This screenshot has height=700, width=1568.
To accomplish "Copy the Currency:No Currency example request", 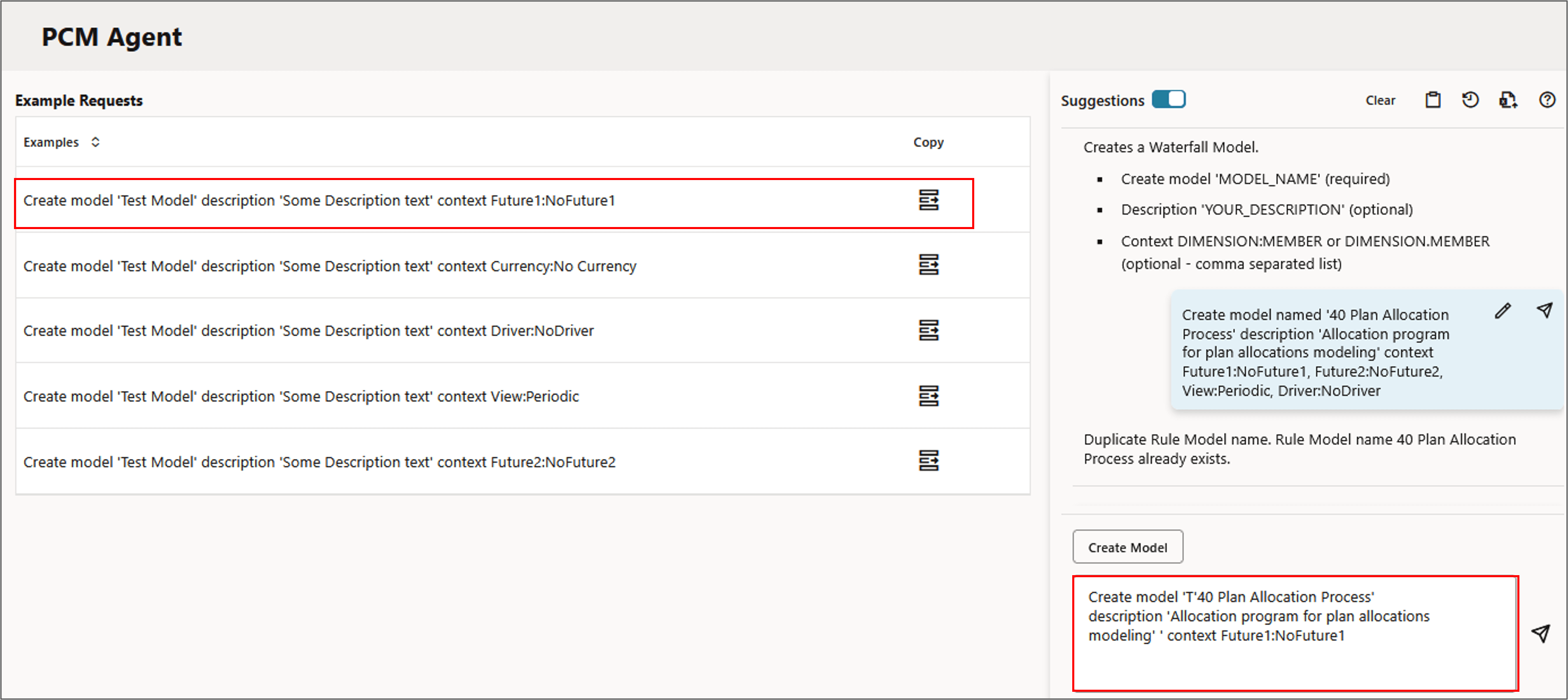I will click(928, 265).
